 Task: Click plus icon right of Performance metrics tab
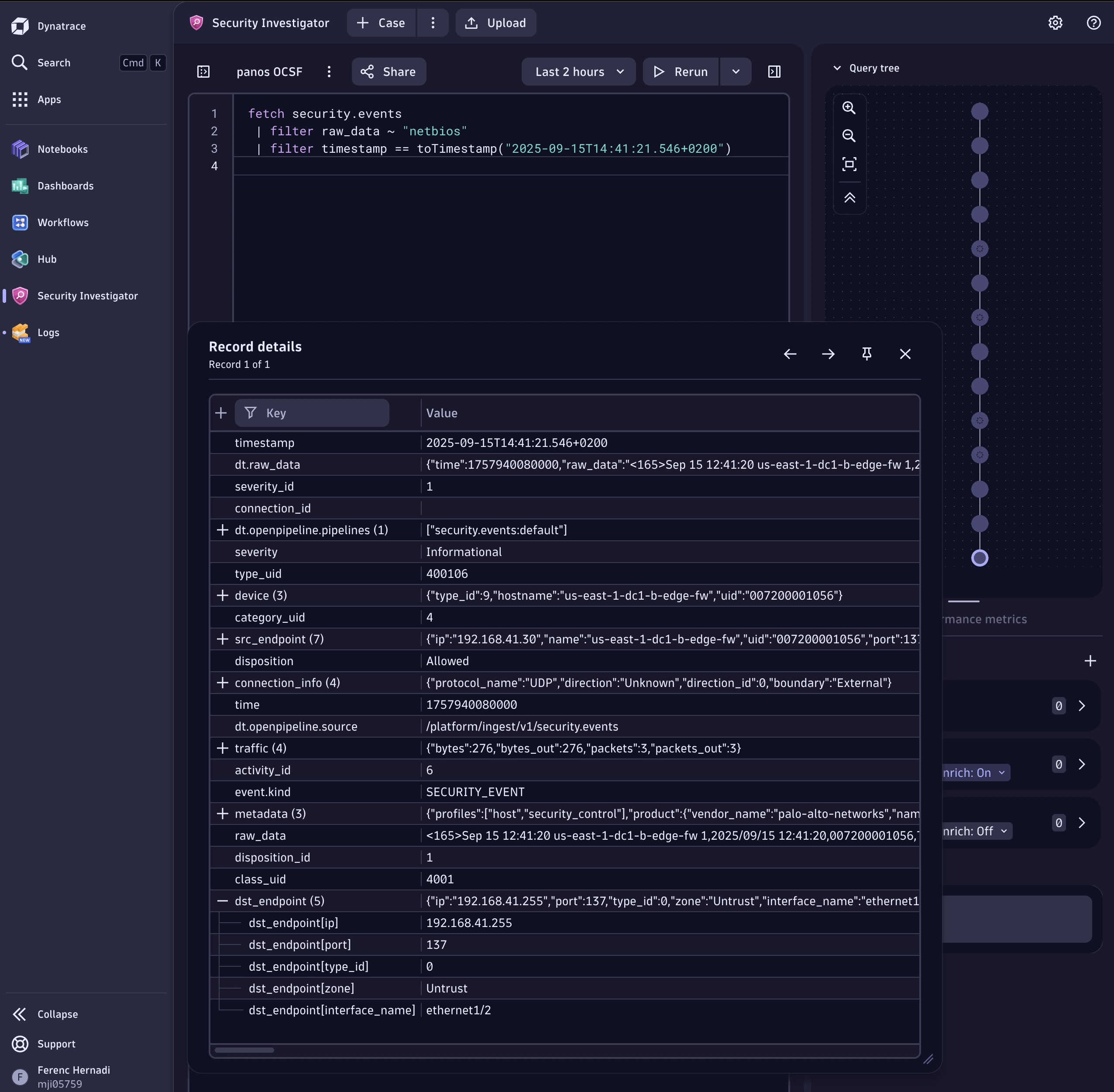1090,661
